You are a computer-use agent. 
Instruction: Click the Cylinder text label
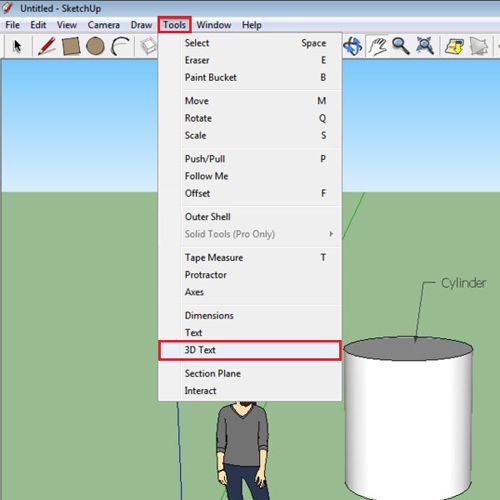point(464,283)
